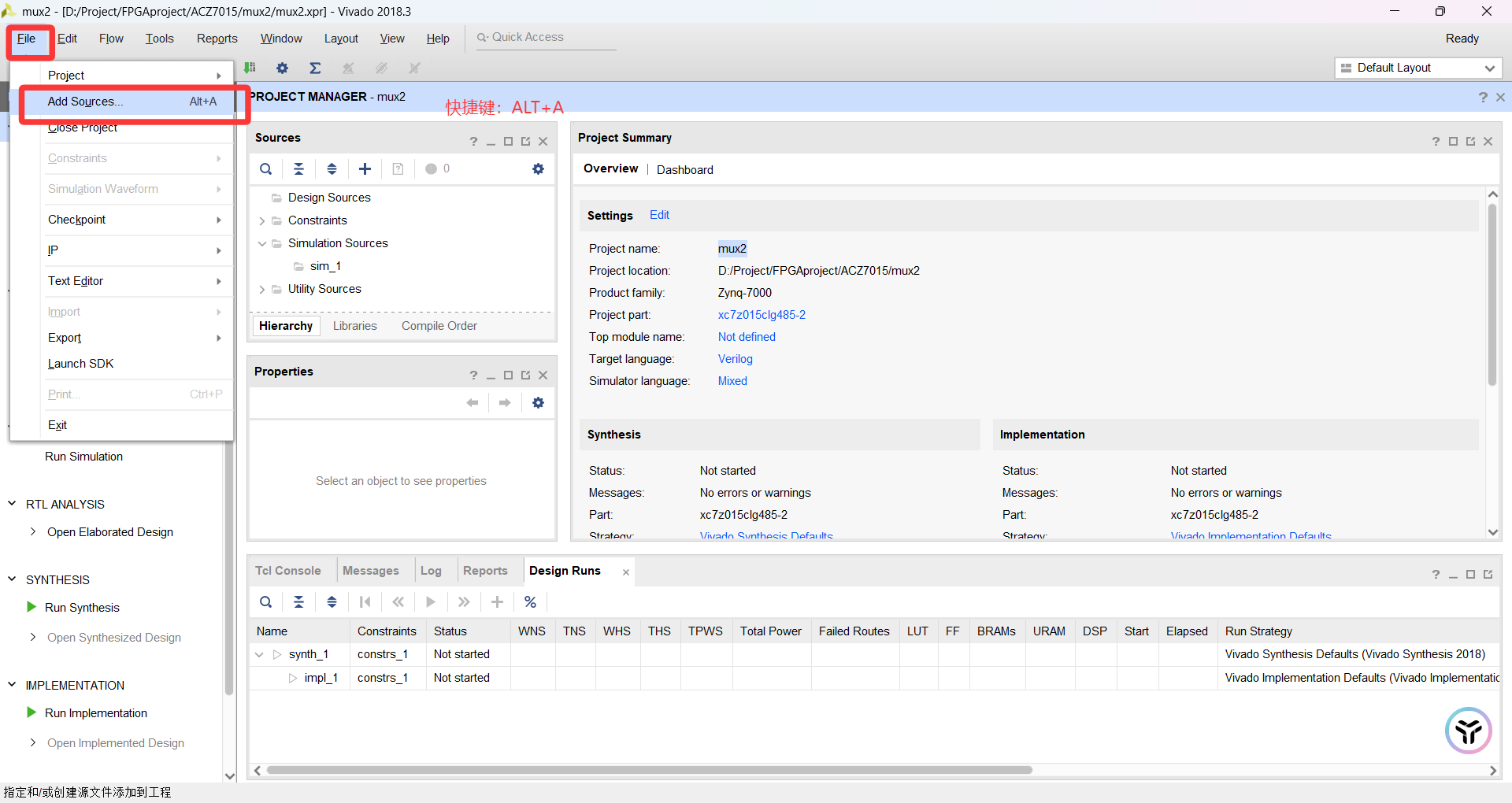The image size is (1512, 803).
Task: Switch to the Tcl Console tab
Action: tap(288, 571)
